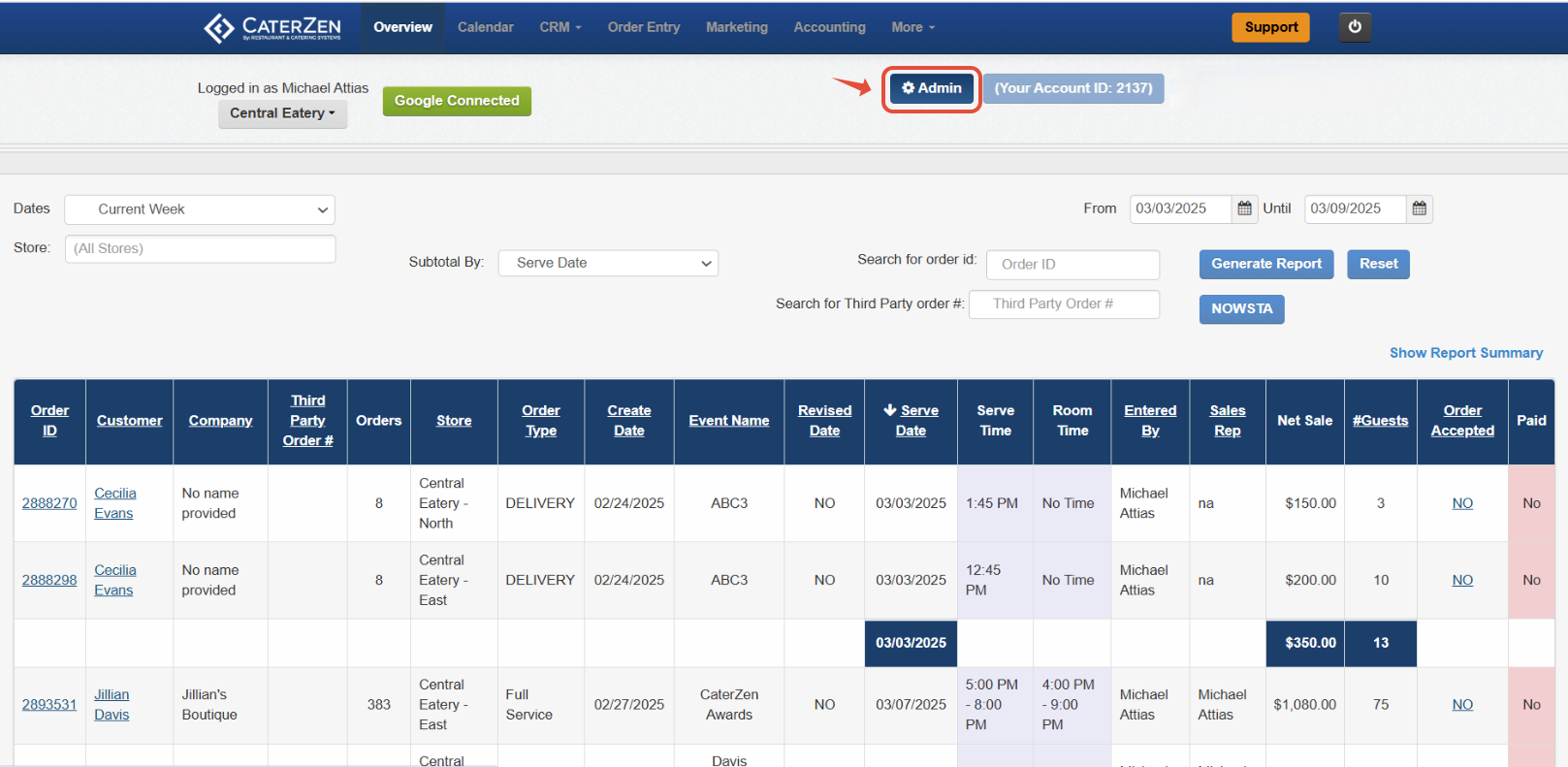Viewport: 1568px width, 767px height.
Task: Click the power logout icon
Action: (1355, 27)
